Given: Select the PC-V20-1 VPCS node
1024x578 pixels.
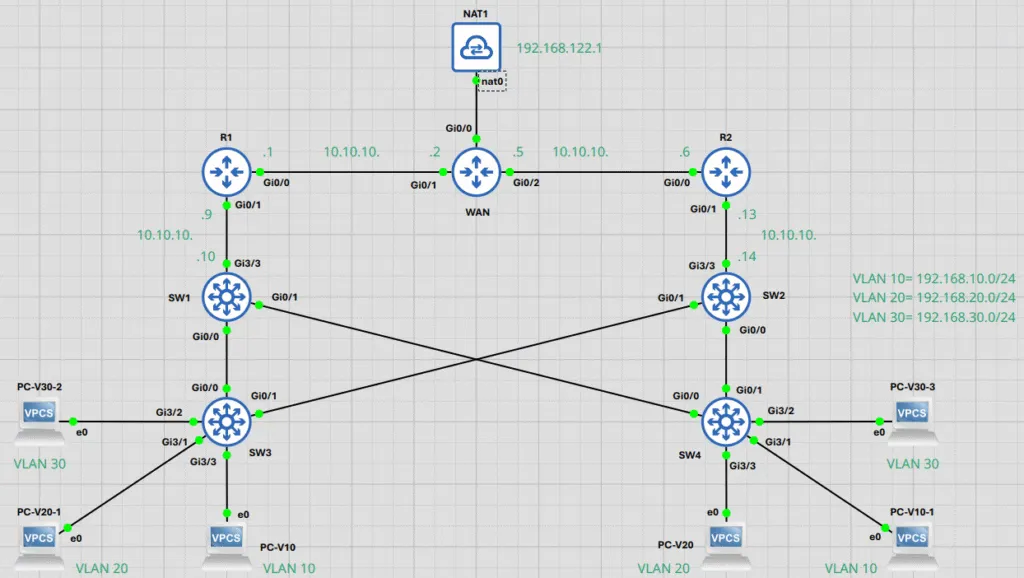Looking at the screenshot, I should click(x=38, y=545).
